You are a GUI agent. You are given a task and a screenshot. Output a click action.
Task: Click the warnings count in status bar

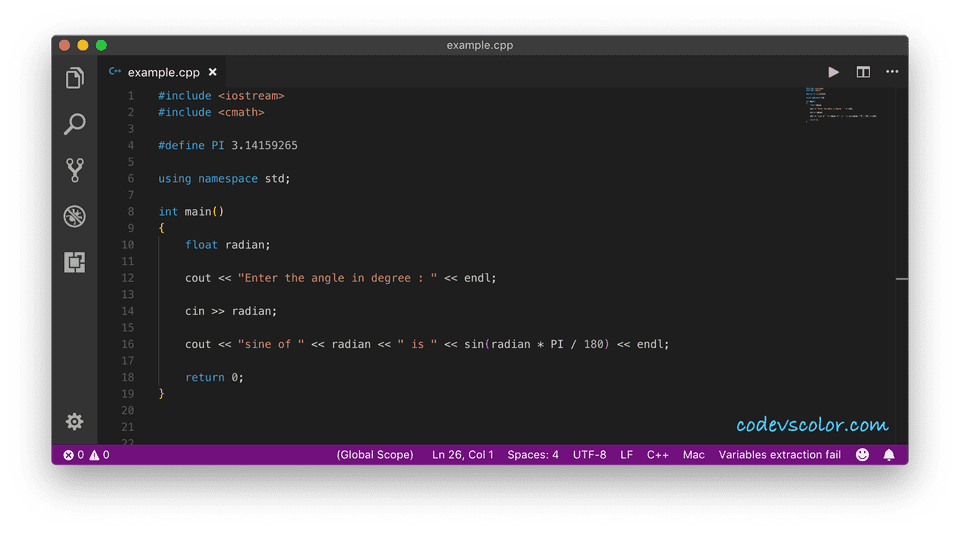pos(100,455)
